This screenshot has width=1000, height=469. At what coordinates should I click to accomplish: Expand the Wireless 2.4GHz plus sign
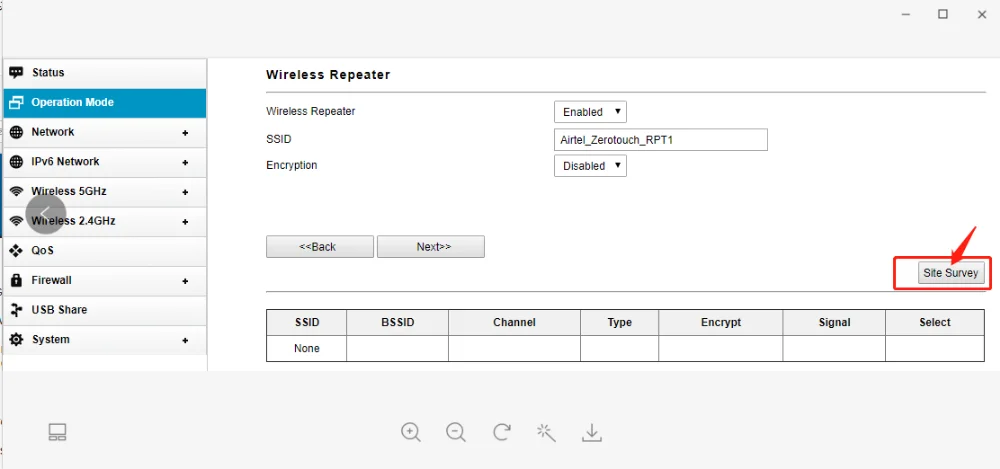(185, 222)
